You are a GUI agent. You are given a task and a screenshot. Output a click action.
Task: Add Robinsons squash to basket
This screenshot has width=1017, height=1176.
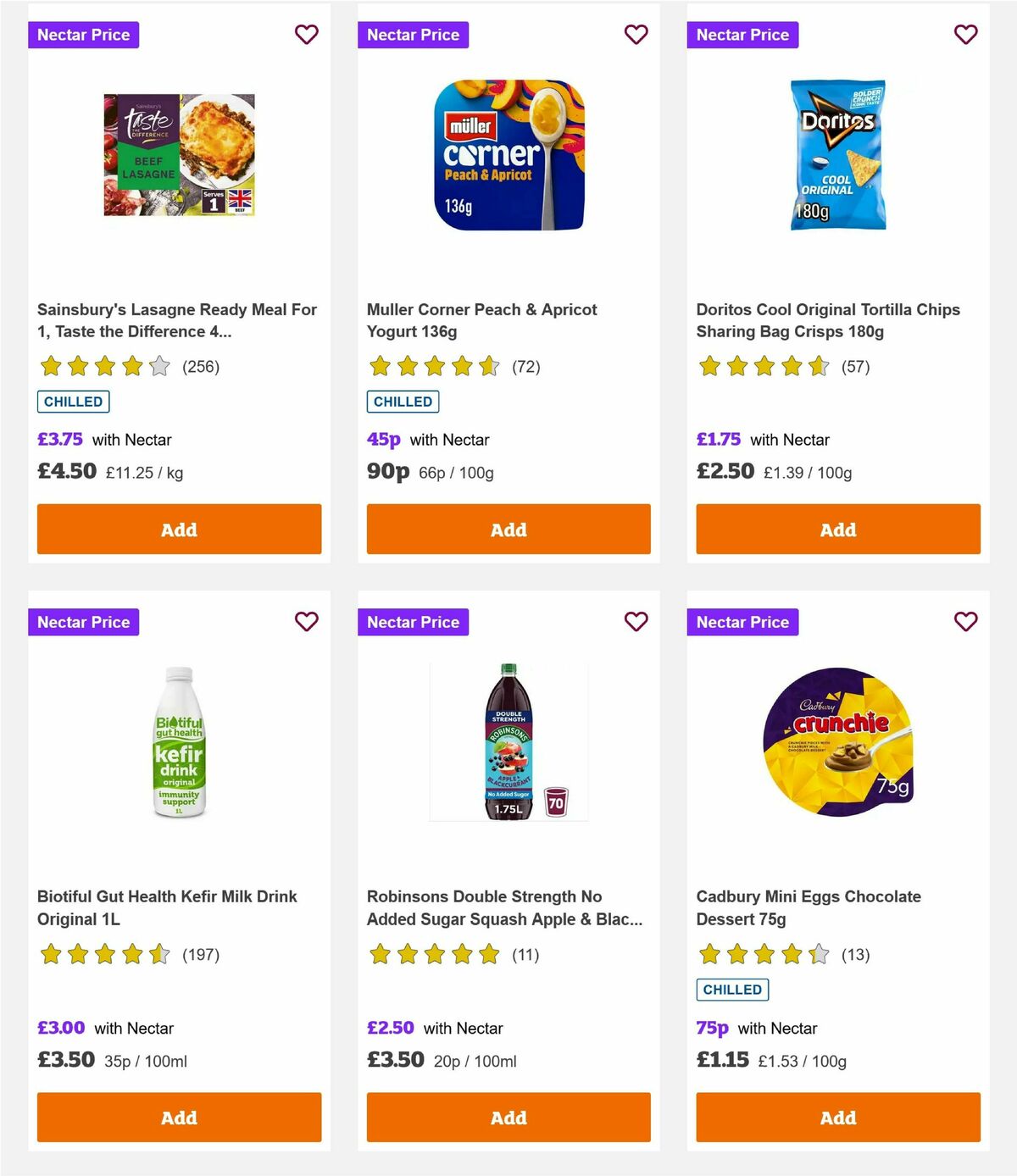(508, 1117)
